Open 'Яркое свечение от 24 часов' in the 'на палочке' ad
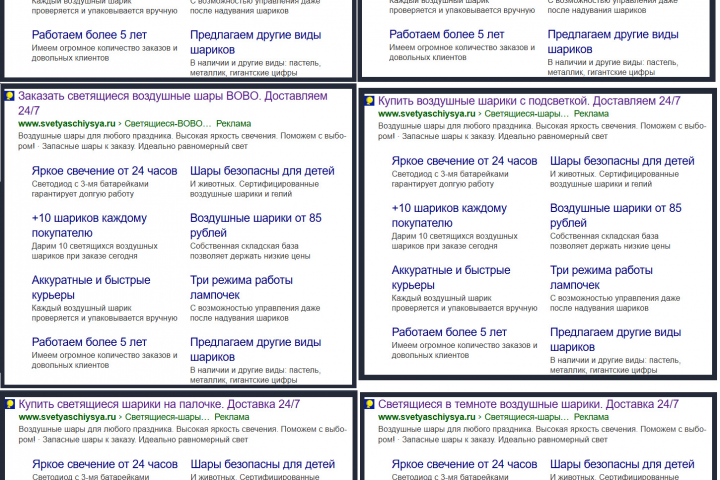This screenshot has width=720, height=480. click(105, 464)
